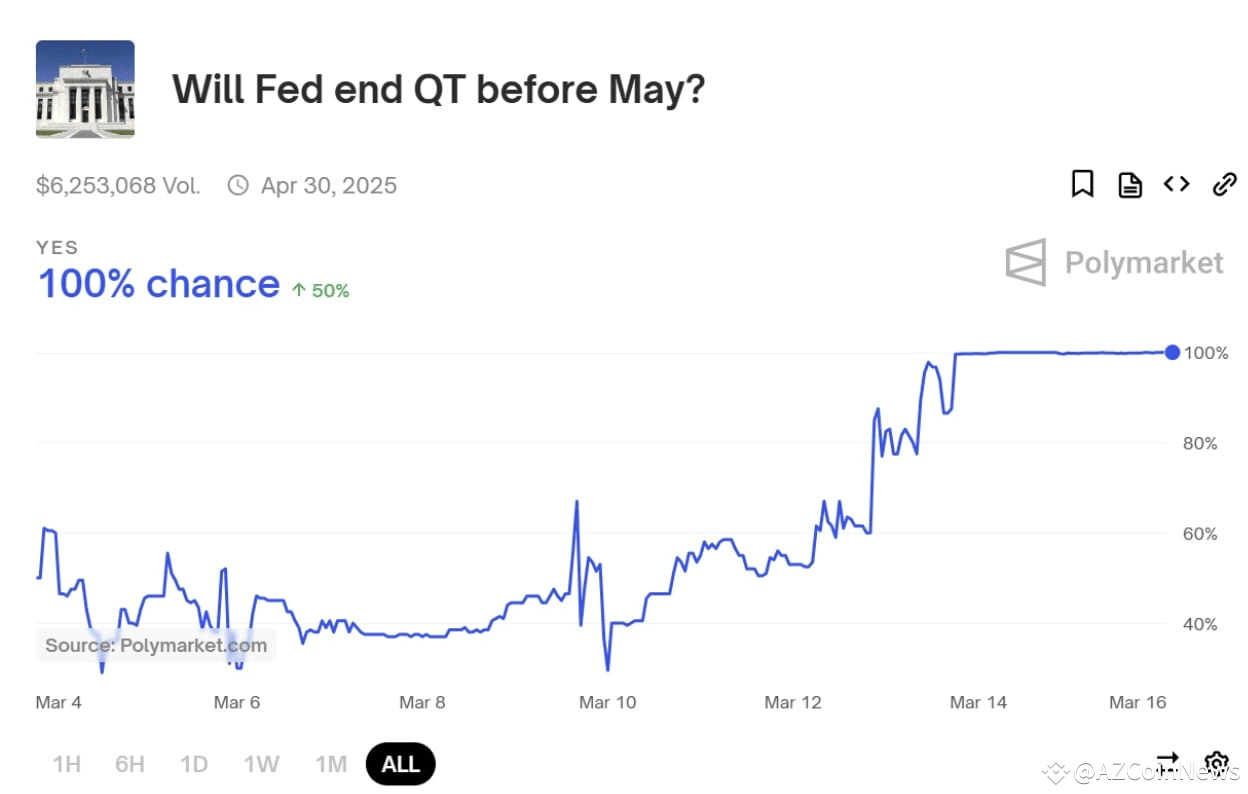Toggle the ALL timeframe view
The width and height of the screenshot is (1248, 794).
pos(400,763)
